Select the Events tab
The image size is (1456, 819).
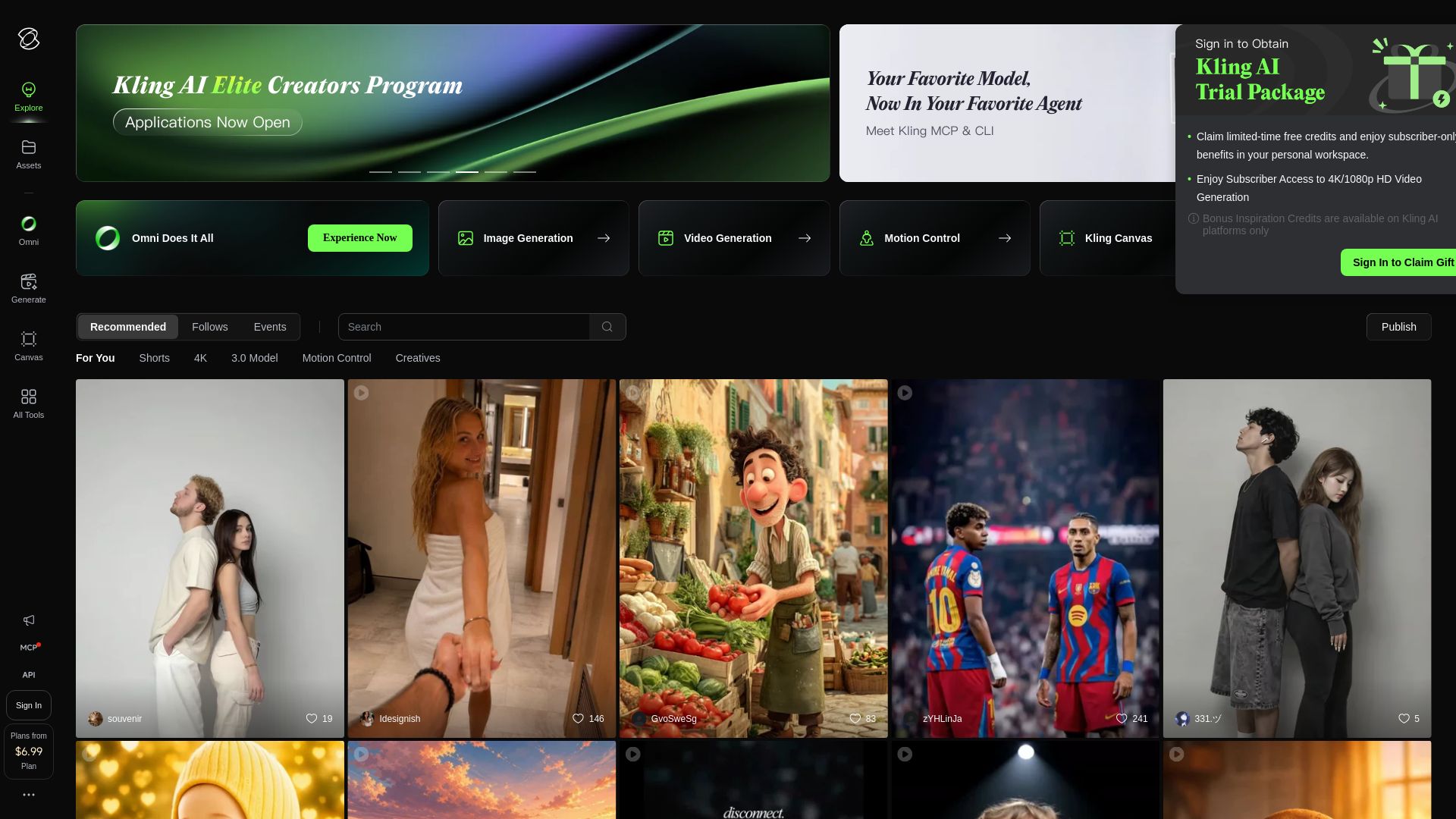tap(270, 327)
